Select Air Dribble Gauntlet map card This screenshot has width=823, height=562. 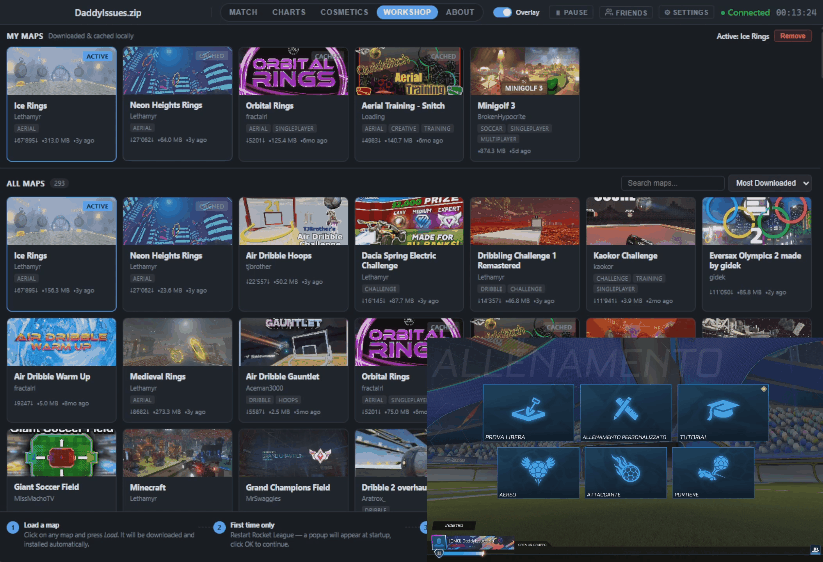293,370
